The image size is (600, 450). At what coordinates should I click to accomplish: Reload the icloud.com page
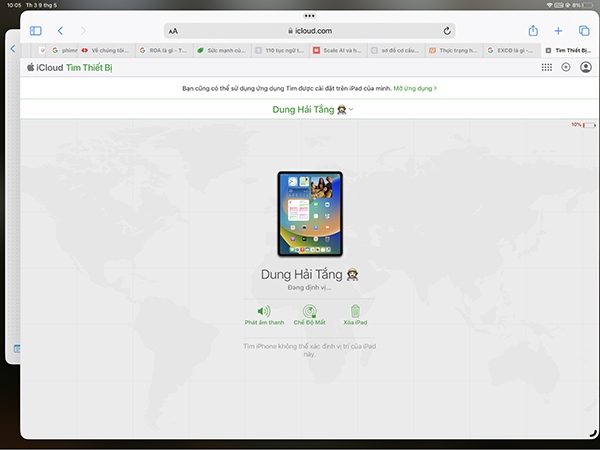pyautogui.click(x=445, y=31)
